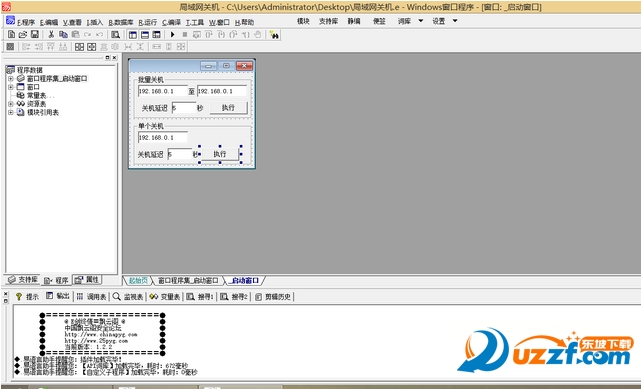Run the program with the play icon
The image size is (641, 389).
[173, 35]
